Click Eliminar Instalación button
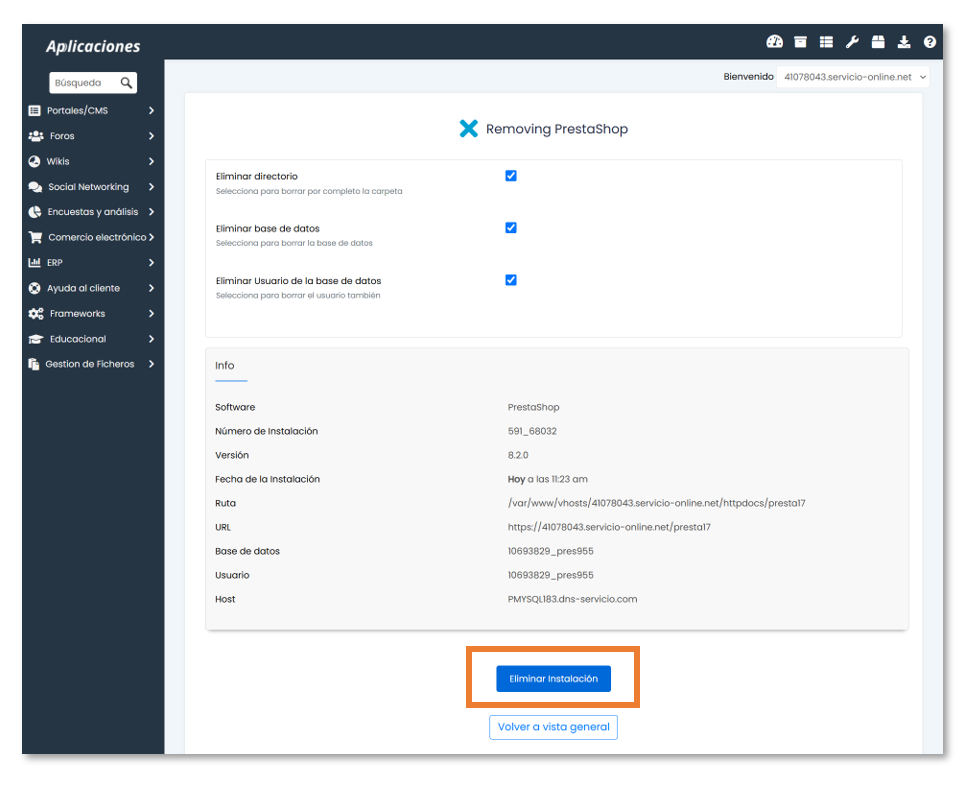This screenshot has height=787, width=972. tap(554, 679)
